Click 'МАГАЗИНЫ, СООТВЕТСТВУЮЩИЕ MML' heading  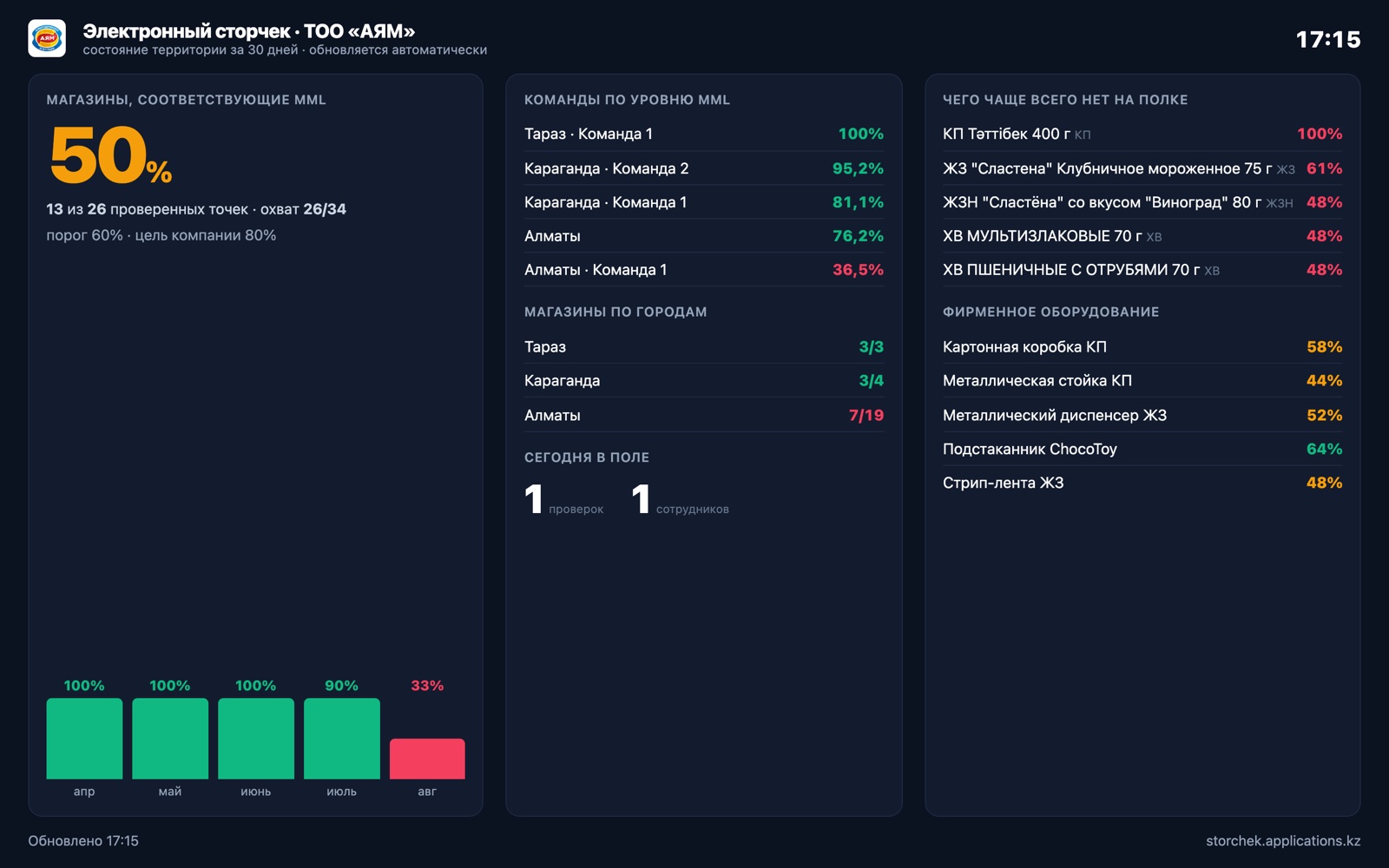coord(187,100)
